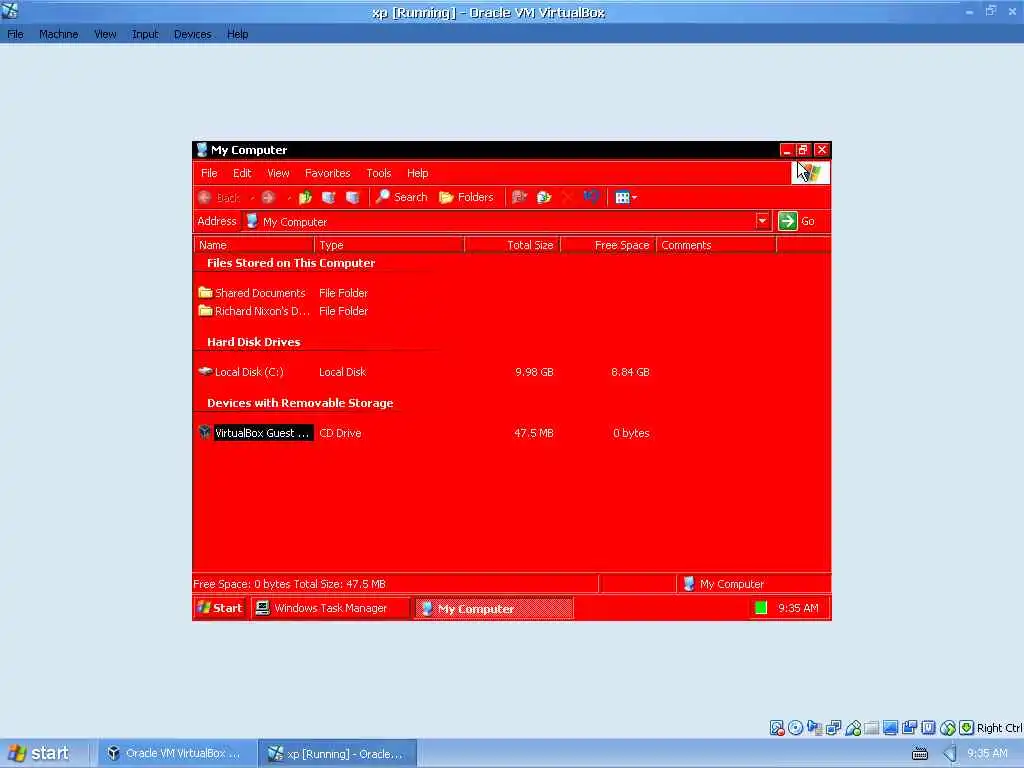
Task: Open the VirtualBox View menu
Action: pos(104,34)
